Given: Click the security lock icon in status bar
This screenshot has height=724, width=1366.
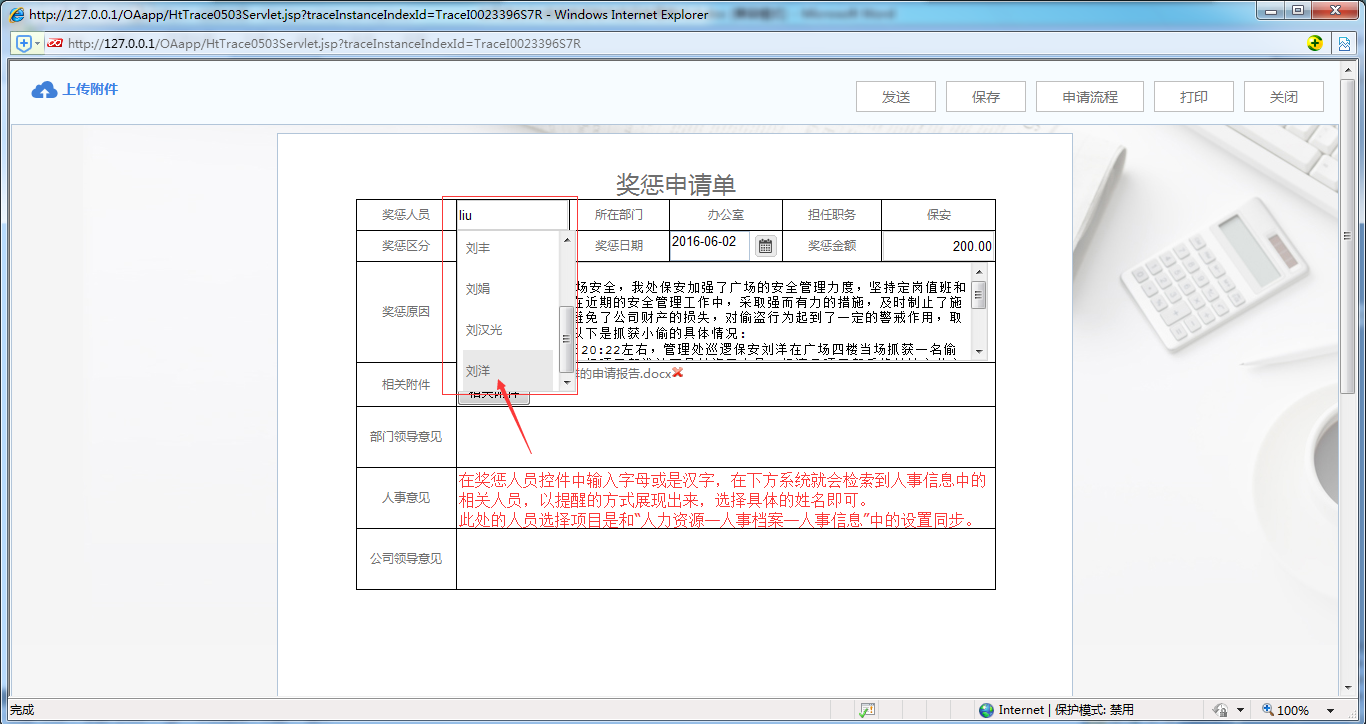Looking at the screenshot, I should click(1220, 710).
